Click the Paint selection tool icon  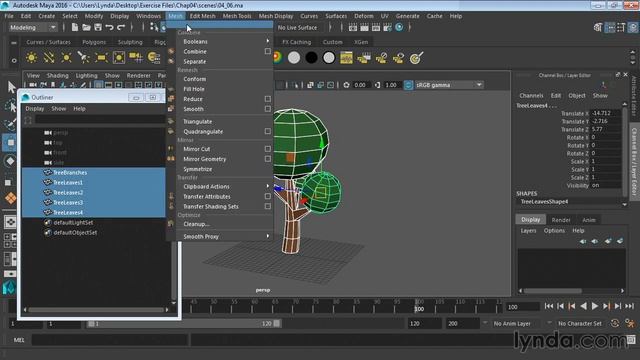pos(11,124)
